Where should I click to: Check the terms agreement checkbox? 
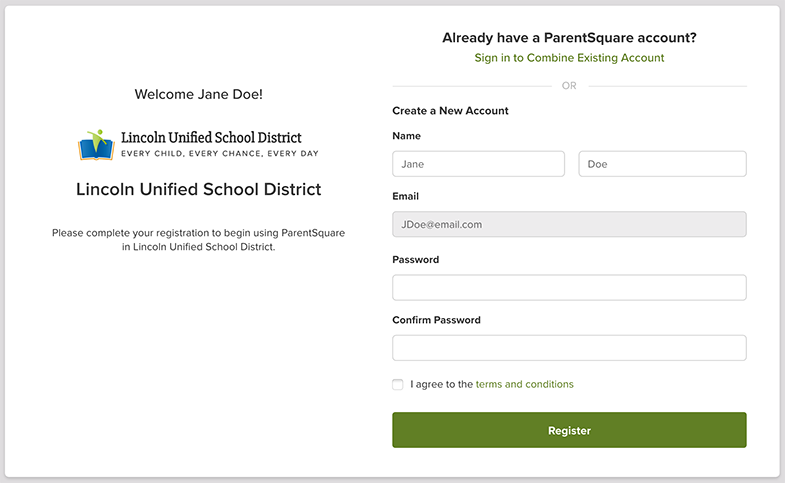(398, 384)
